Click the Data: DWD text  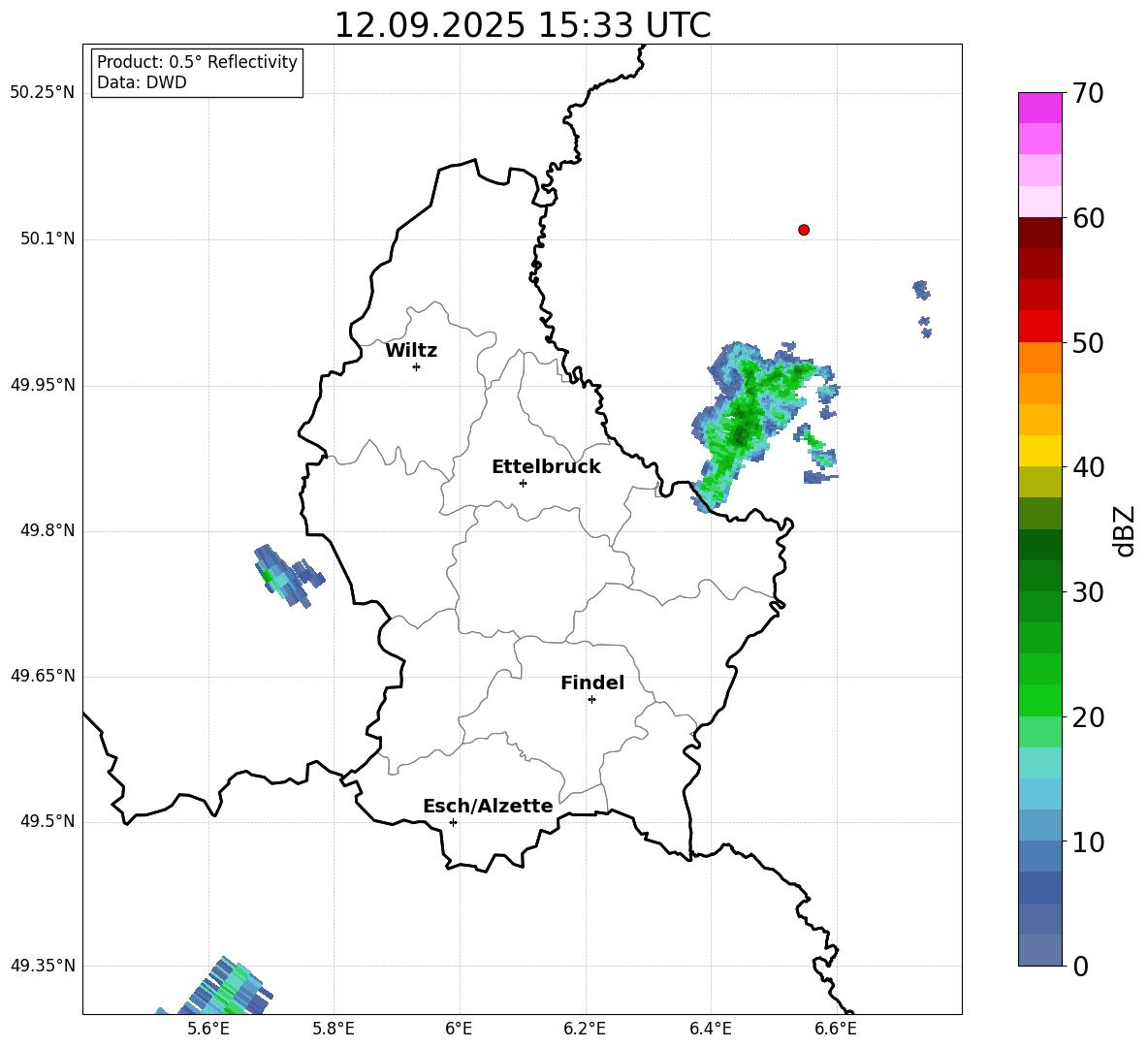click(142, 82)
